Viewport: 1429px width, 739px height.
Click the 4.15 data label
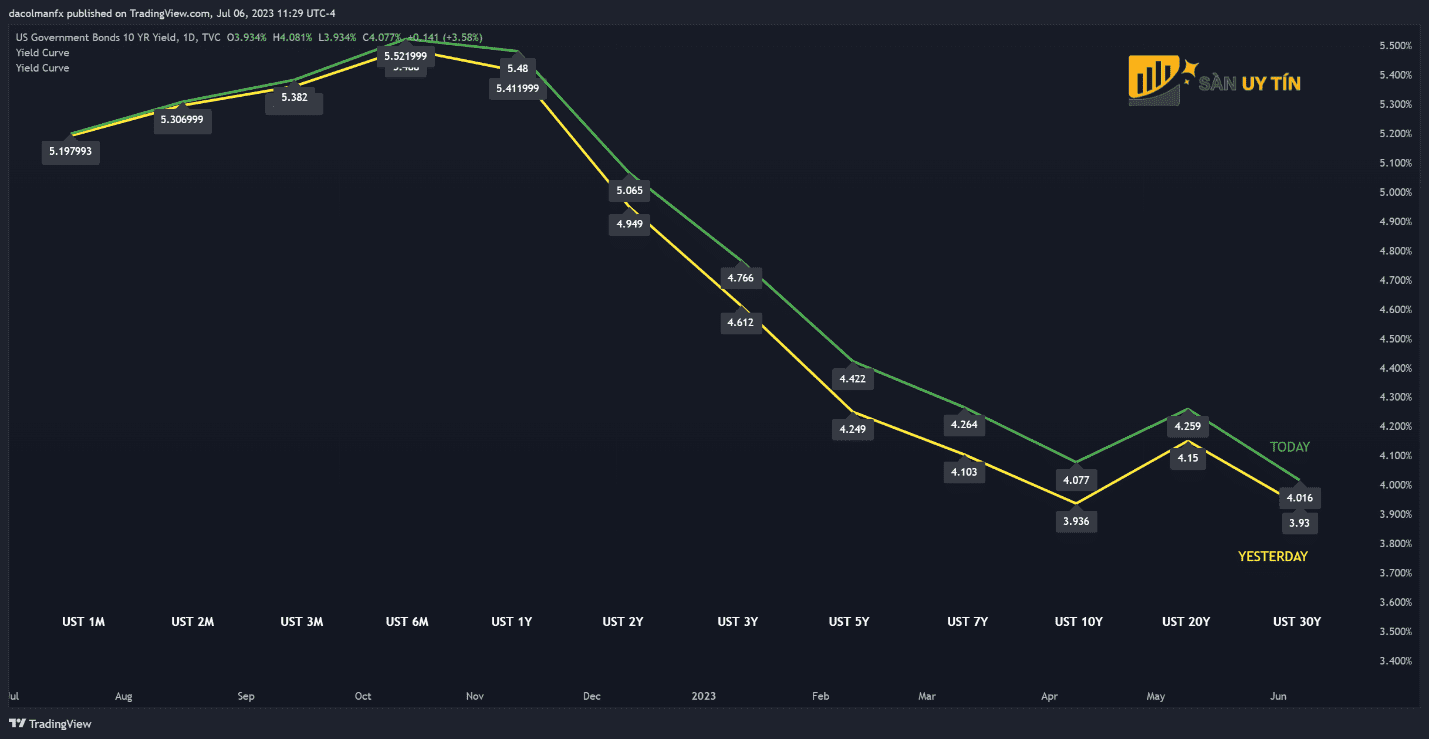click(1187, 458)
